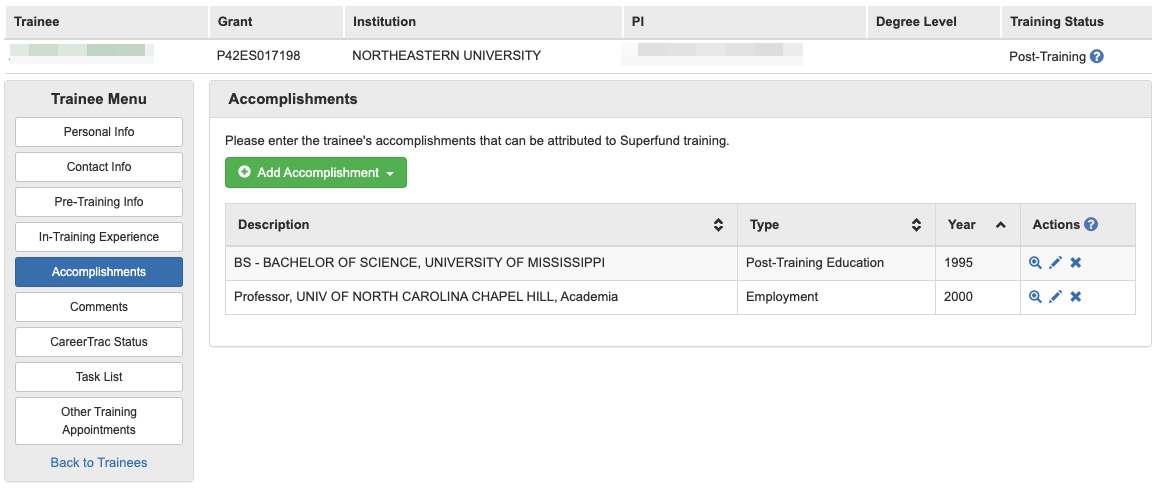Open Personal Info in Trainee Menu
The width and height of the screenshot is (1157, 491).
tap(99, 132)
